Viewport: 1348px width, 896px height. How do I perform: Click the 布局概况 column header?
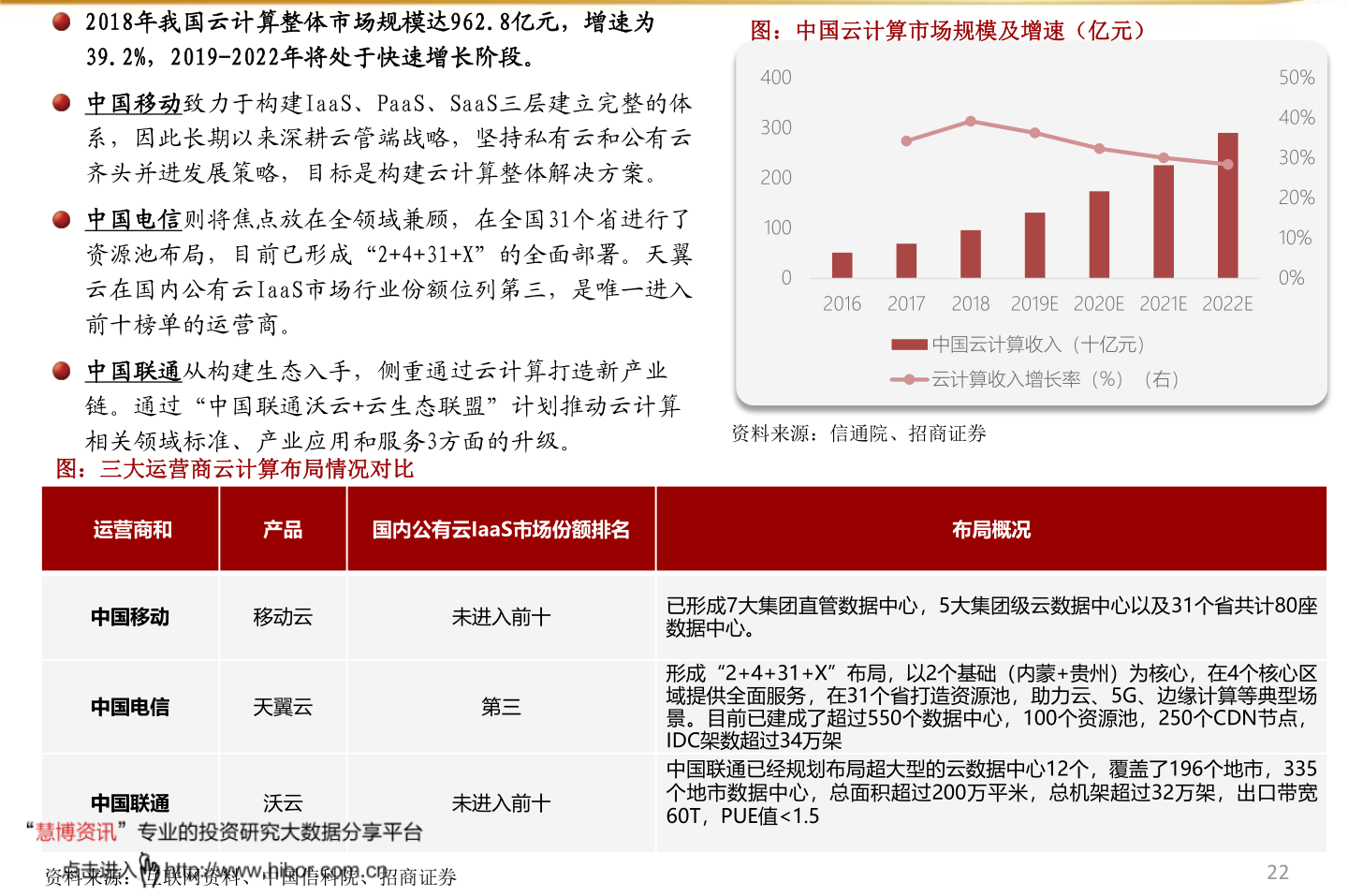991,530
